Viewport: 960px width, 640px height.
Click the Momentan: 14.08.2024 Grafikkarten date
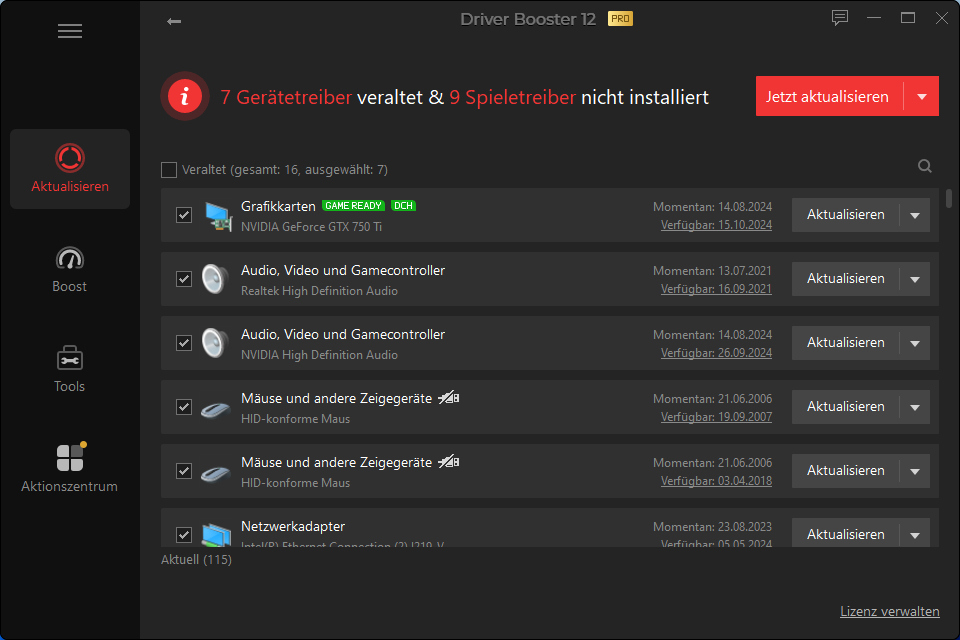pos(712,207)
